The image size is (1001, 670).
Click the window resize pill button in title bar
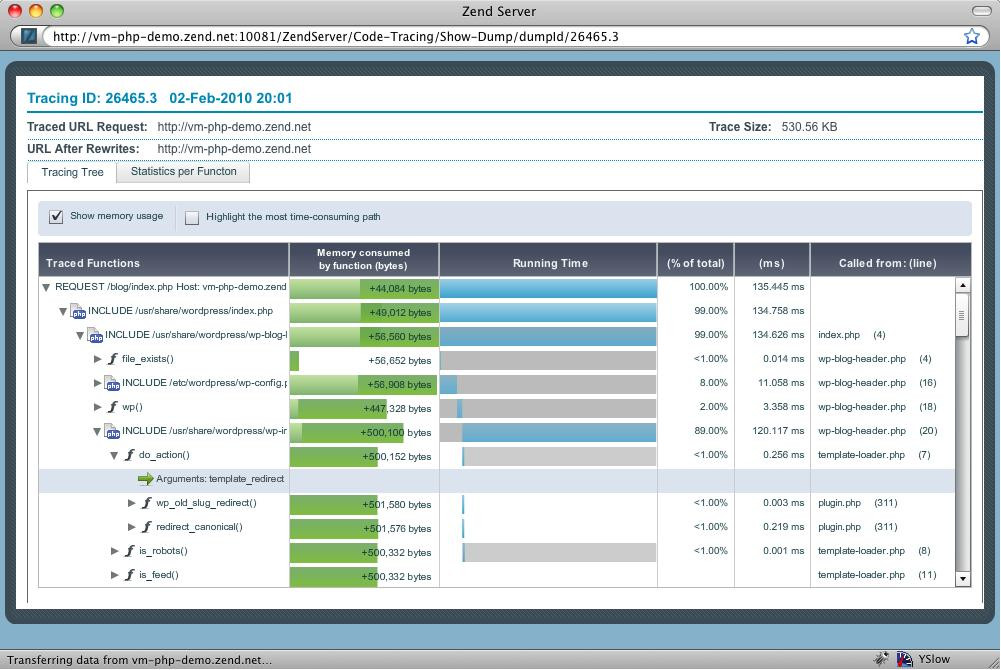(x=981, y=11)
